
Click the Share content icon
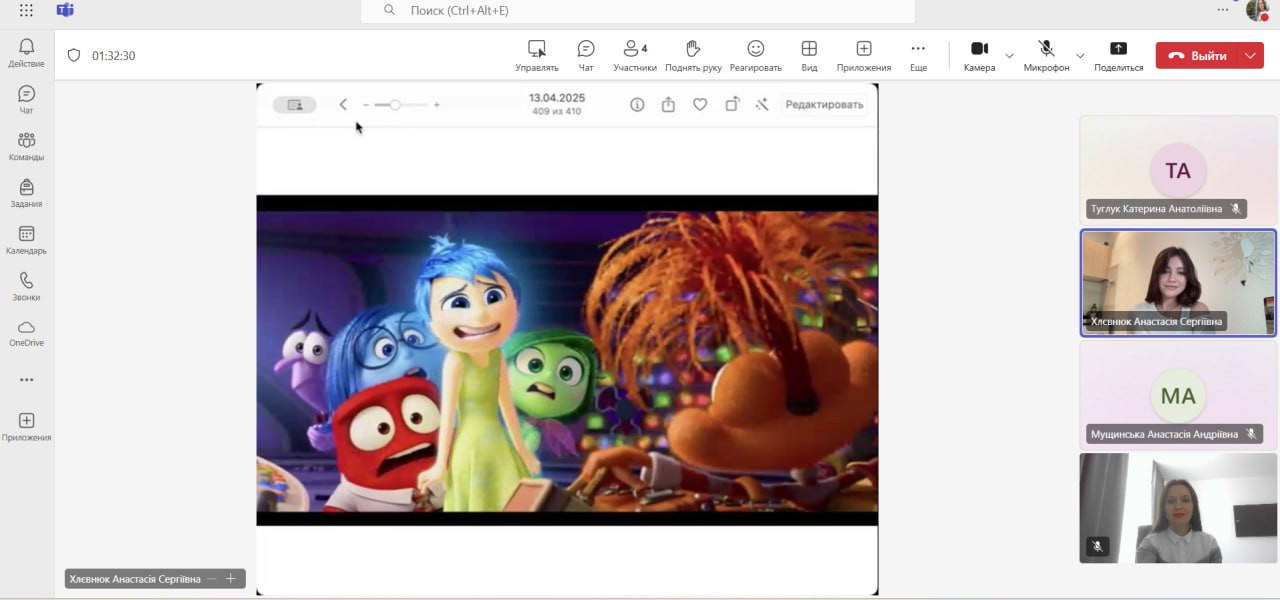coord(1118,55)
